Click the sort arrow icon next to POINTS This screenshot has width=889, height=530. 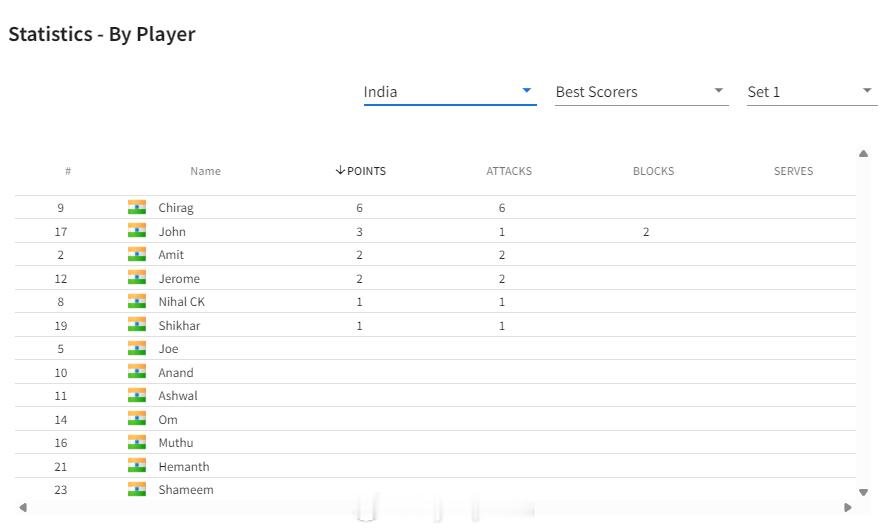(x=340, y=170)
